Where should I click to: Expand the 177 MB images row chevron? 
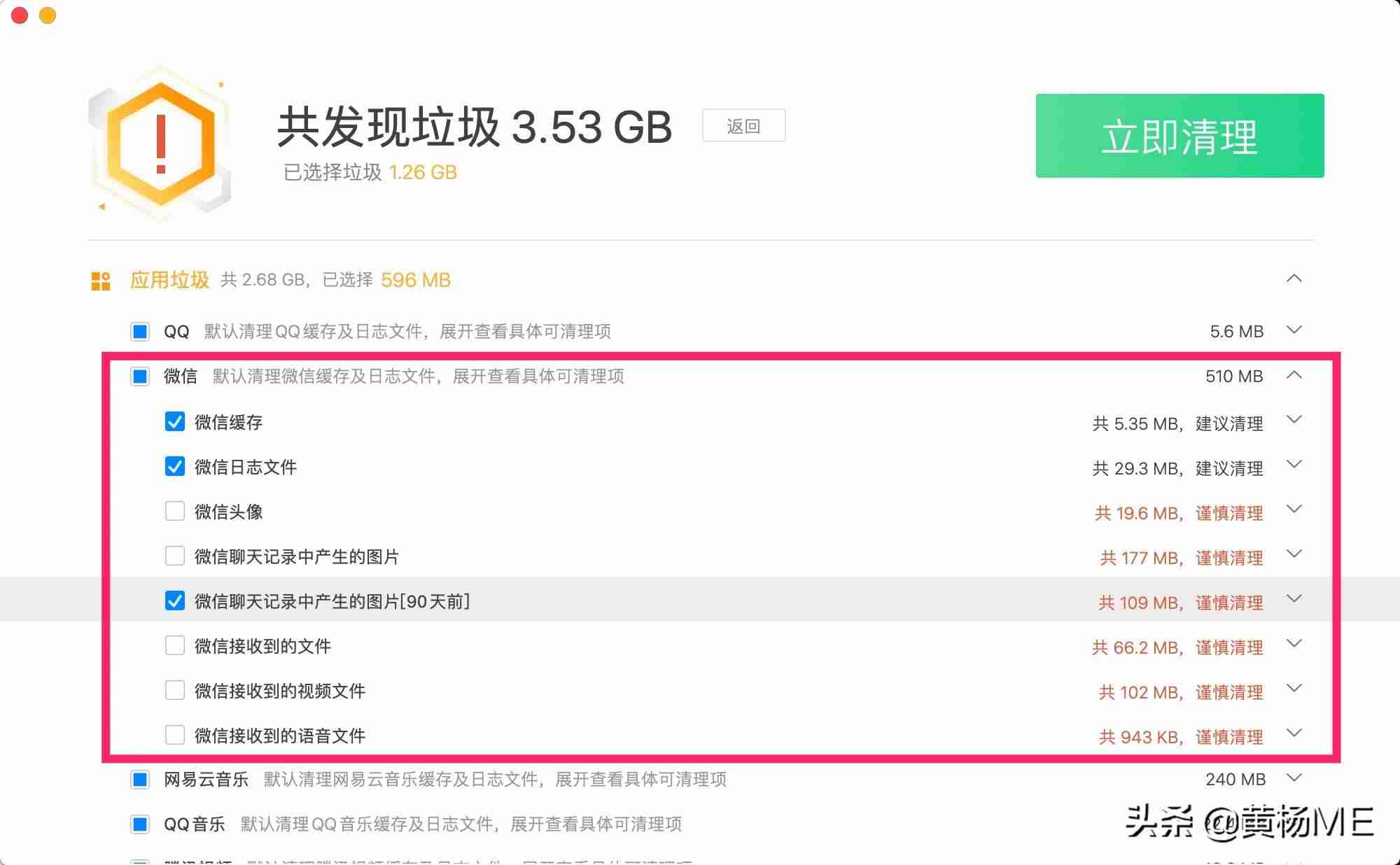click(1294, 554)
